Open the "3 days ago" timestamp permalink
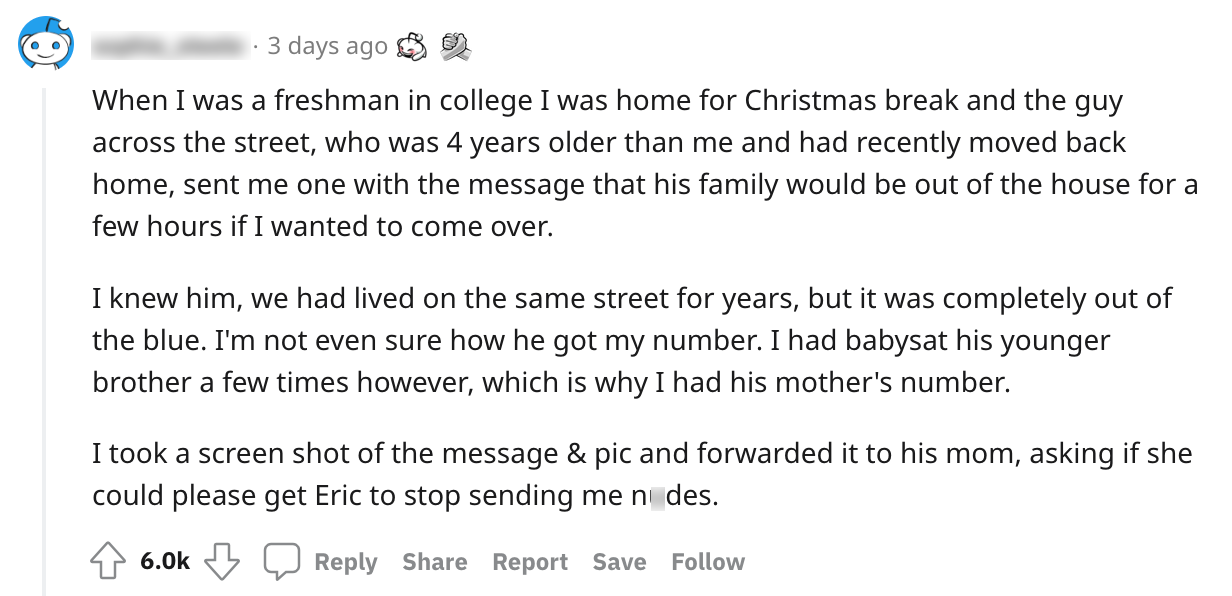1232x596 pixels. (327, 46)
